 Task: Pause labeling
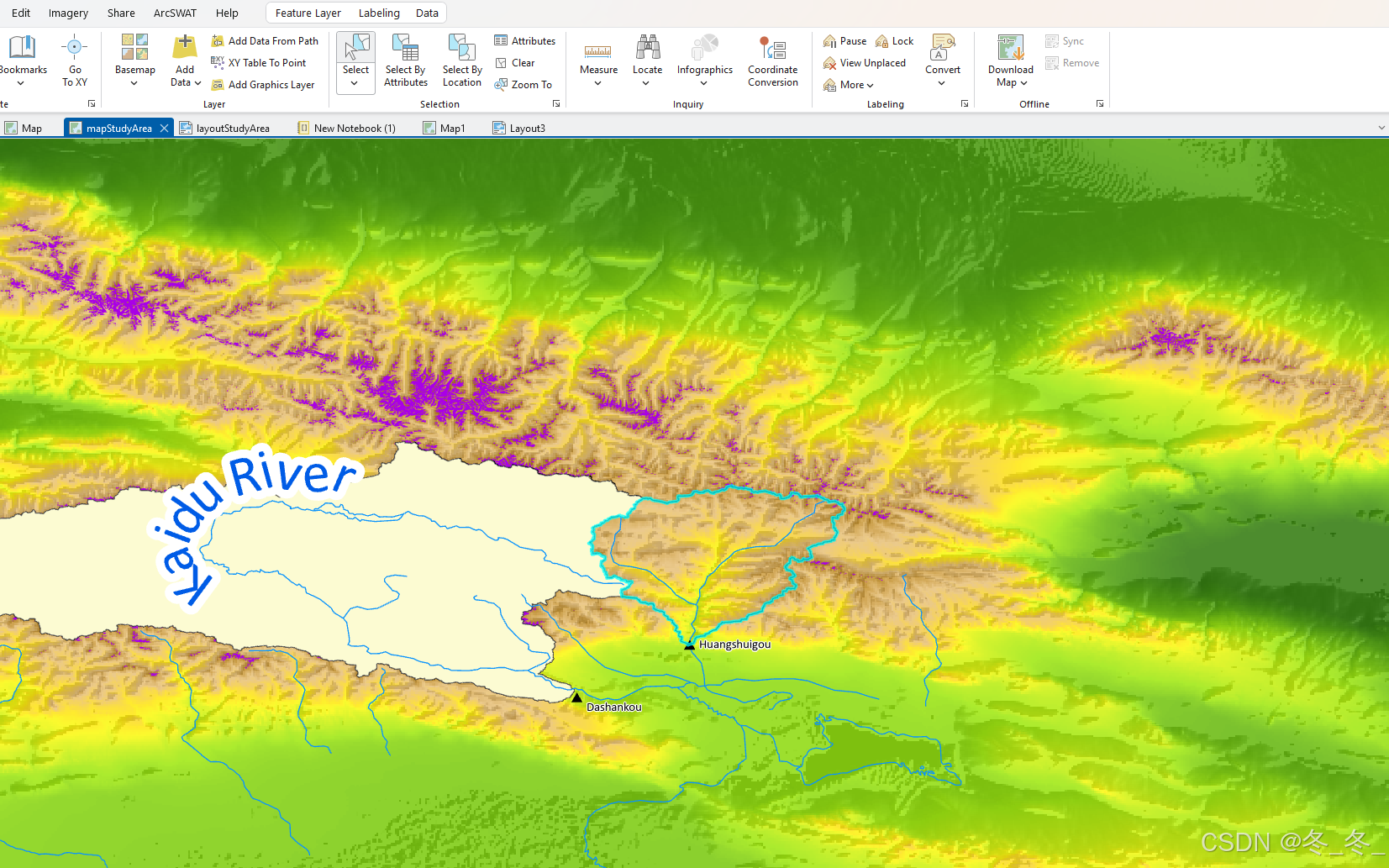point(844,41)
